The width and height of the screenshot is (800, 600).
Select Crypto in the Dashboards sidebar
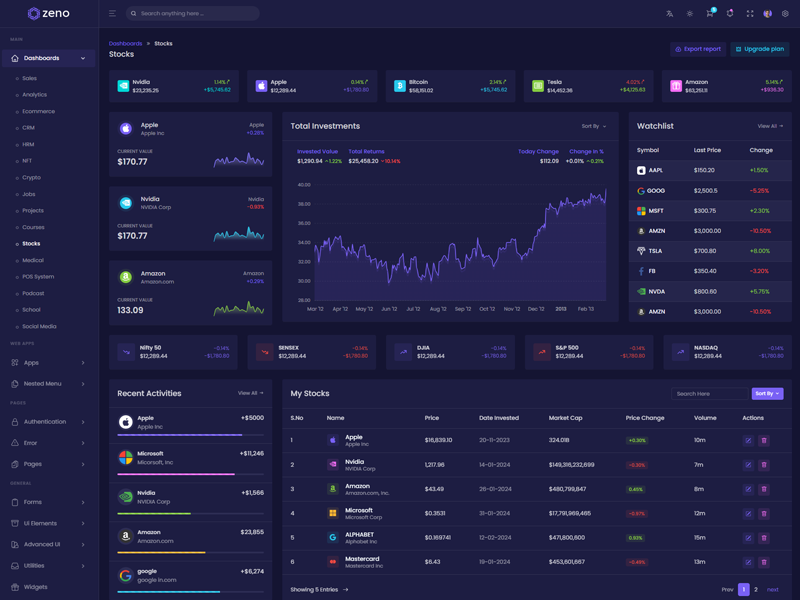point(32,178)
